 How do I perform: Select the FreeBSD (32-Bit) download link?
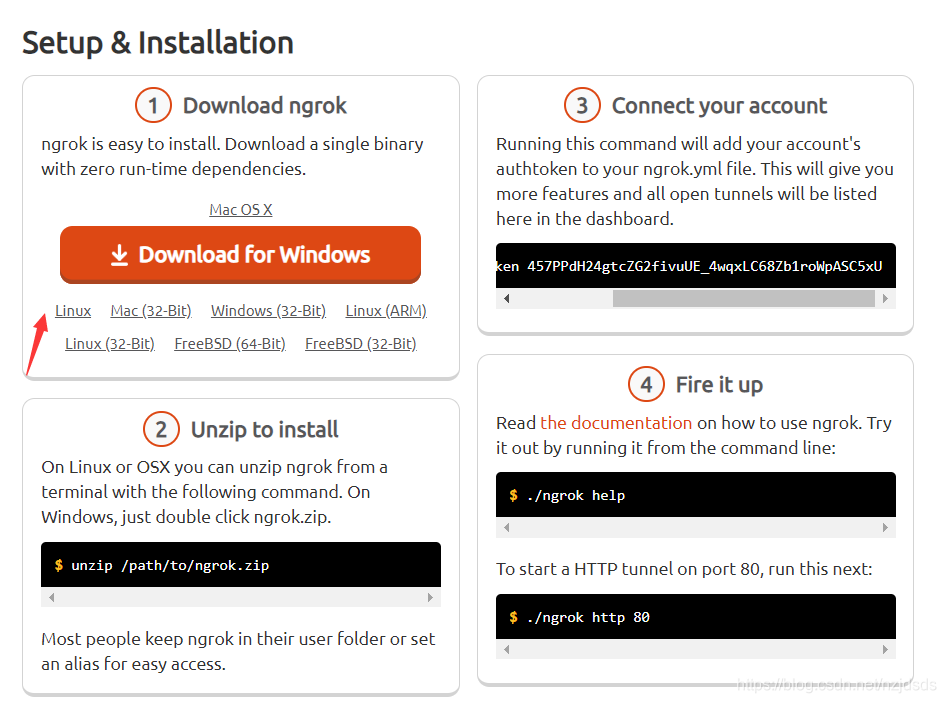coord(361,343)
